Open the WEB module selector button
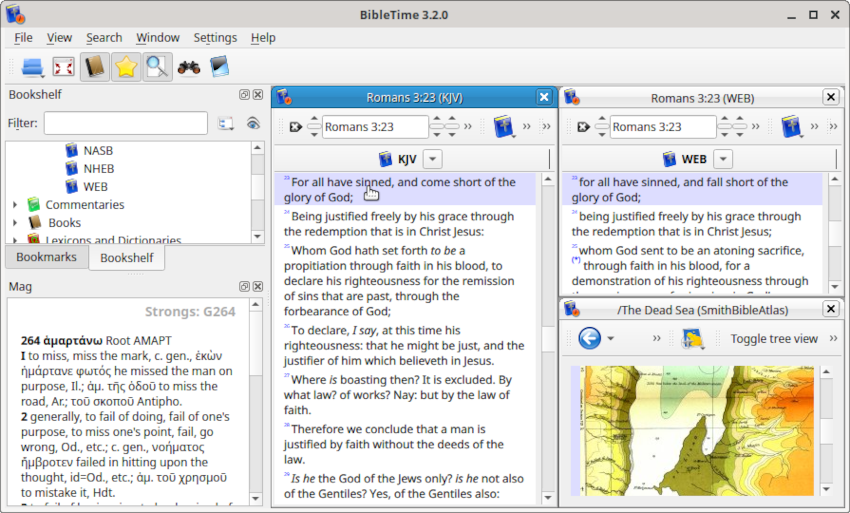 (x=685, y=159)
